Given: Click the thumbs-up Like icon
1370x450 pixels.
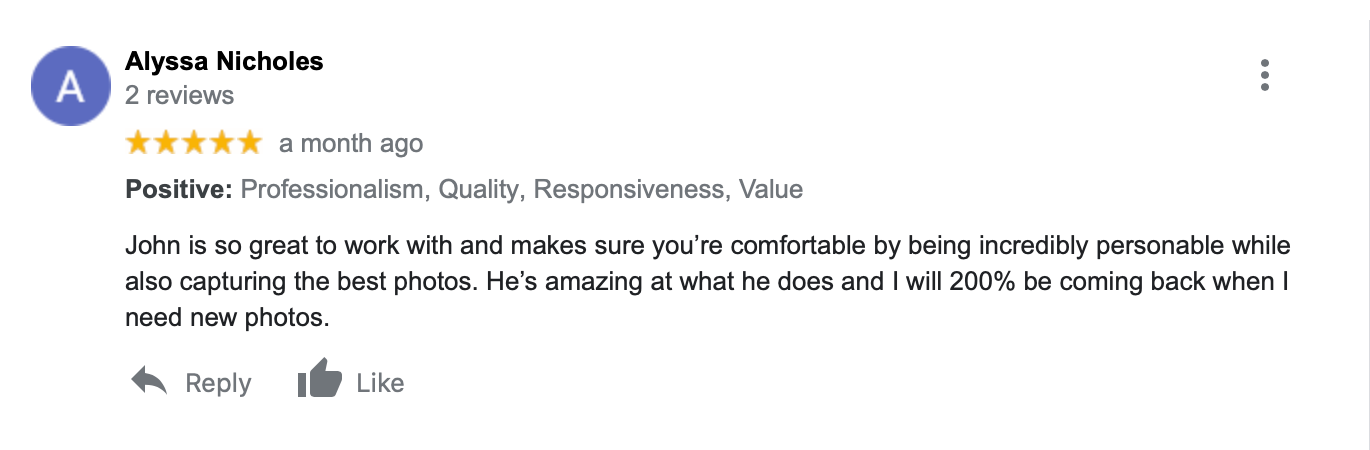Looking at the screenshot, I should (319, 381).
